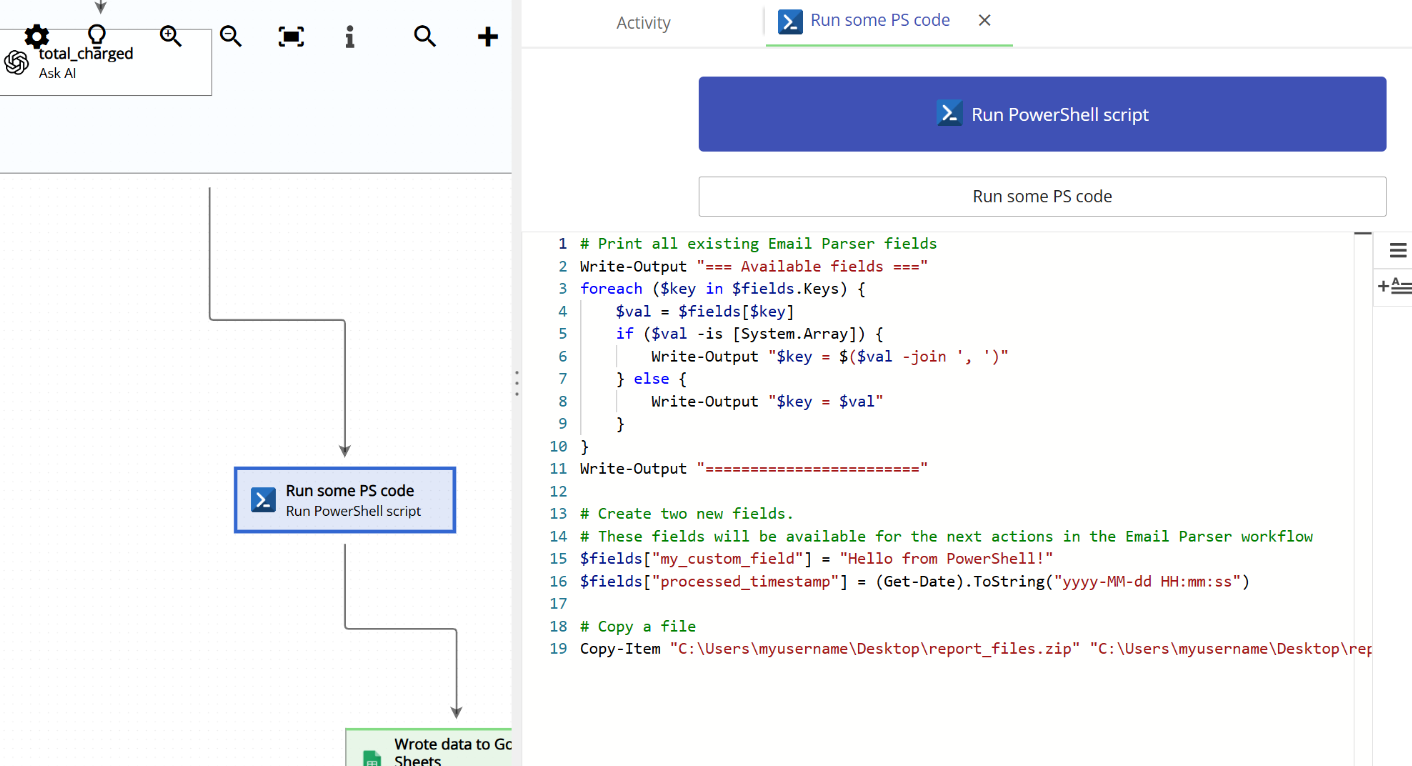Open the Wrote data to Google Sheets node
Screen dimensions: 1412x766
440,748
